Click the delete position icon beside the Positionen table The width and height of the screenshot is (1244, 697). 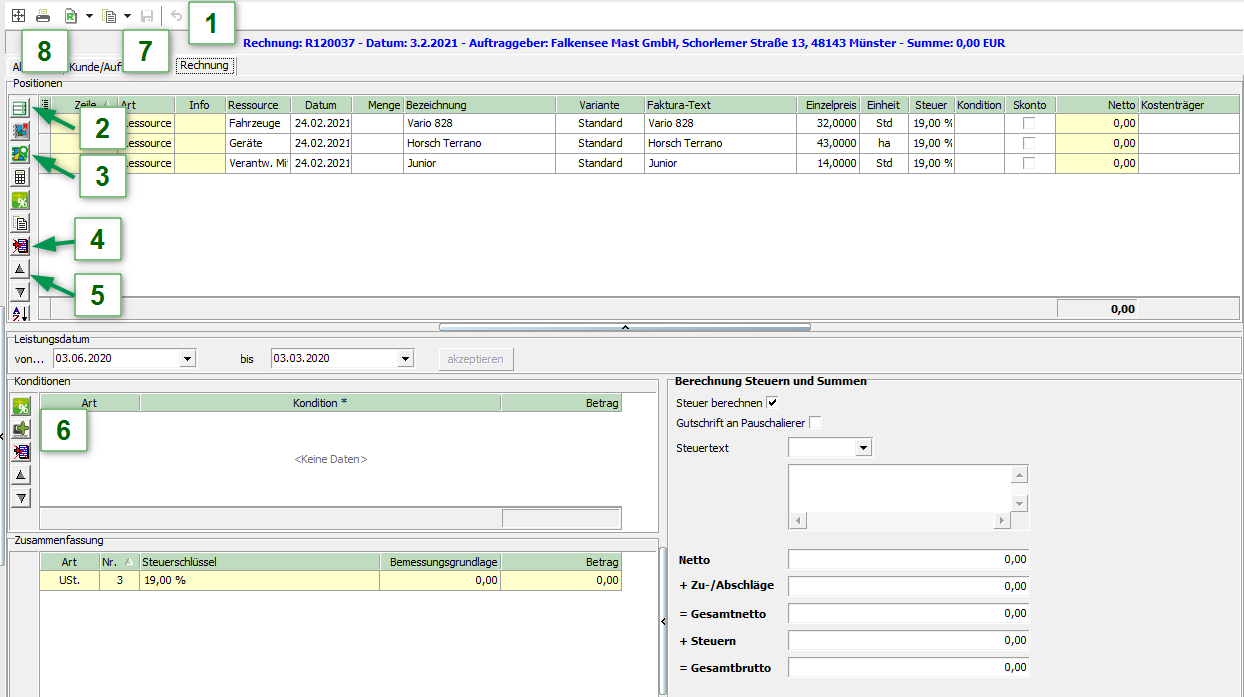20,246
